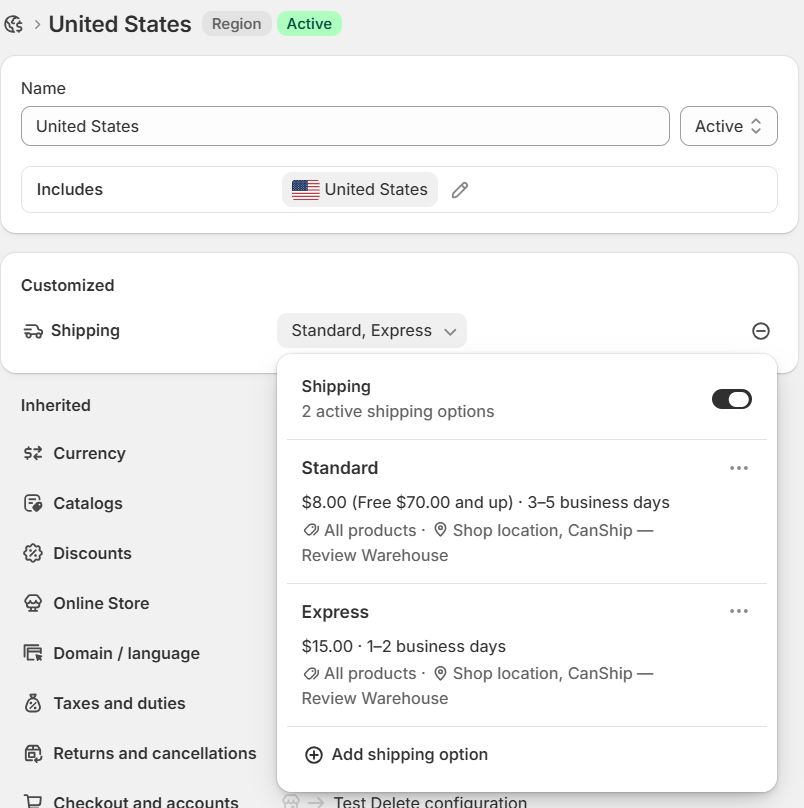Screen dimensions: 804x808
Task: Click the 'Inherited' section heading
Action: tap(56, 406)
